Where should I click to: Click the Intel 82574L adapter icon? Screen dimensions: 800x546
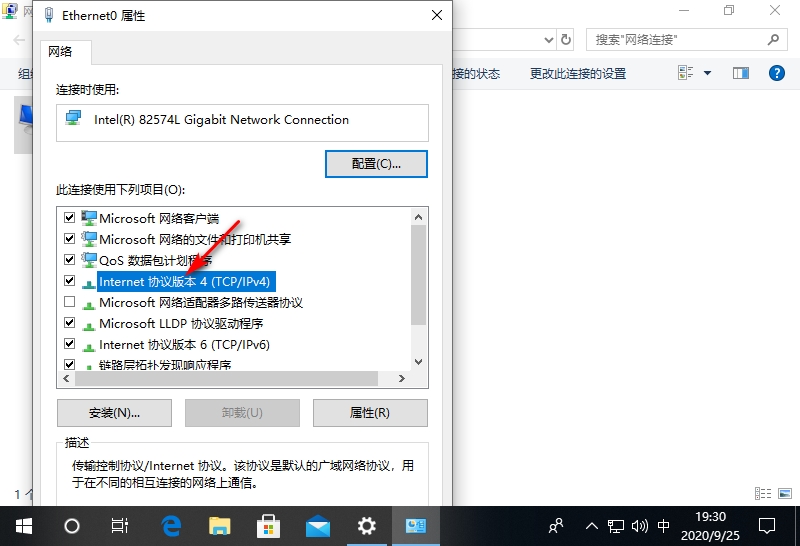pos(73,118)
